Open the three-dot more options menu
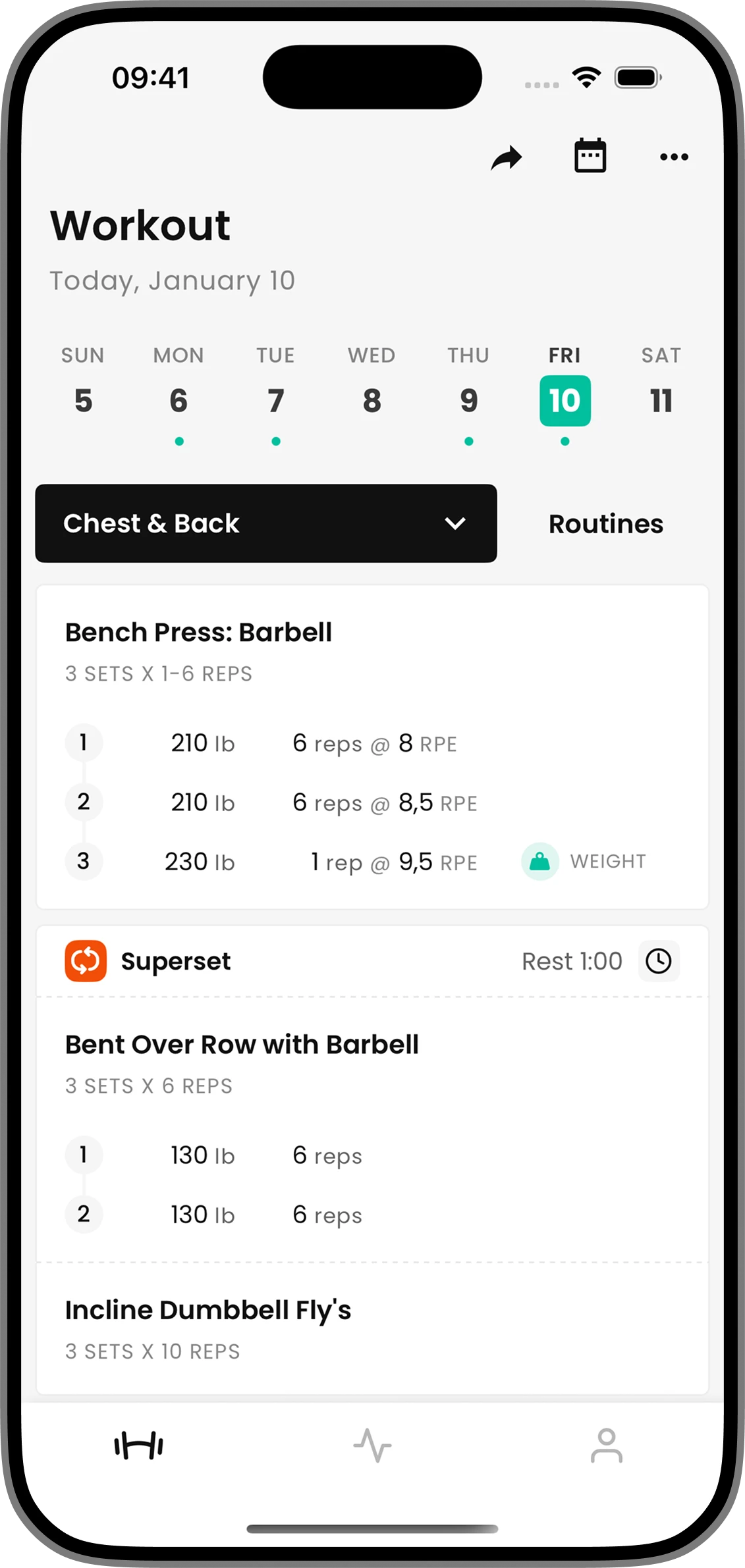Screen dimensions: 745x1568 [674, 157]
